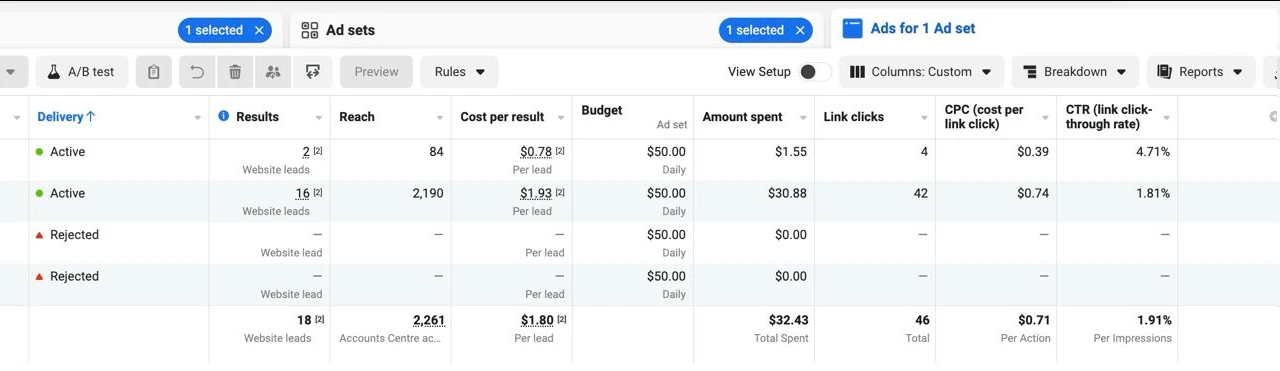
Task: Click the audience people icon
Action: pyautogui.click(x=272, y=72)
